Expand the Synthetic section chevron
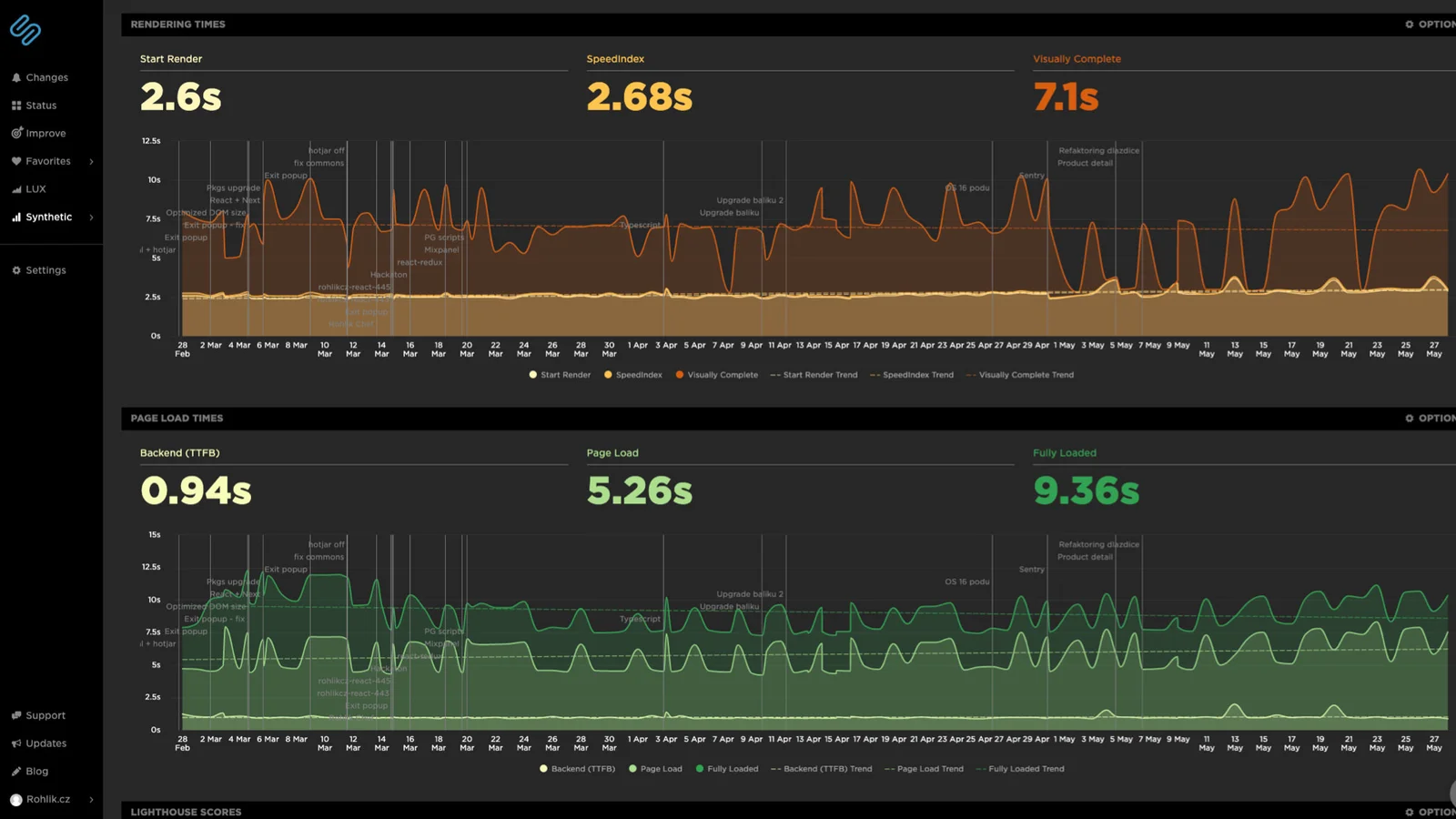 90,217
